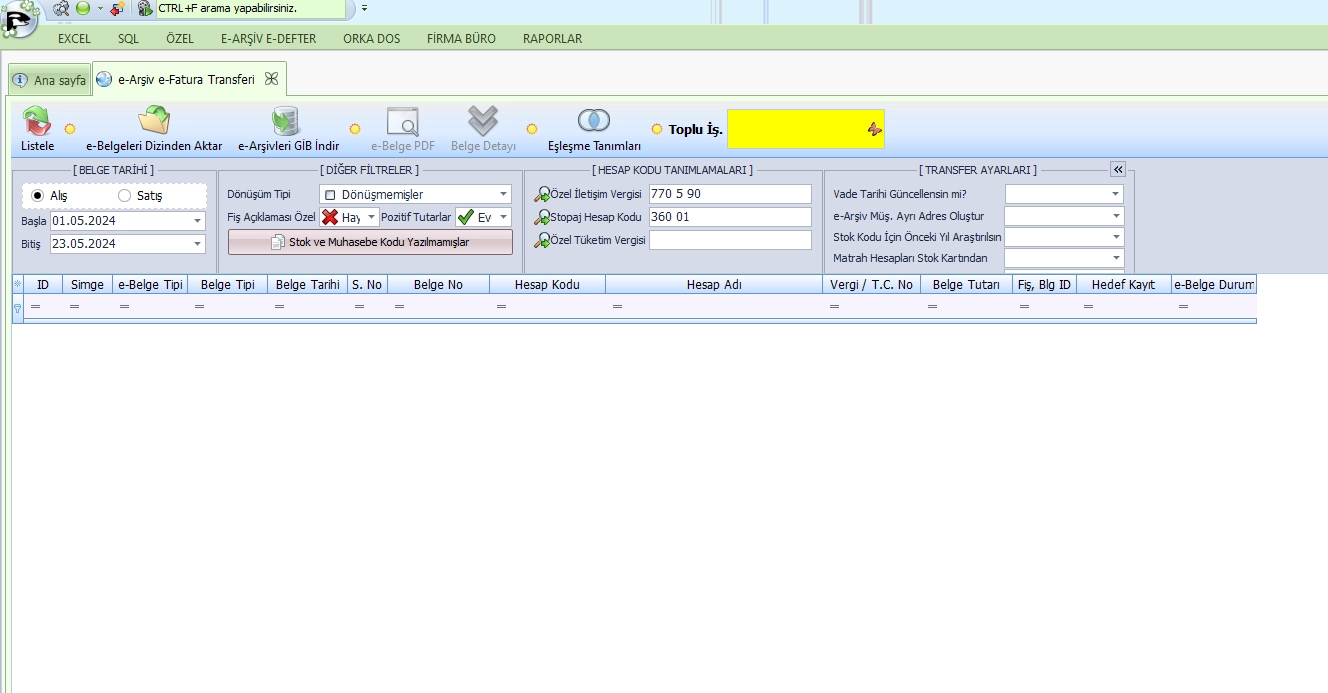Click the yellow Toplu İş. box
The image size is (1328, 693).
[x=805, y=129]
